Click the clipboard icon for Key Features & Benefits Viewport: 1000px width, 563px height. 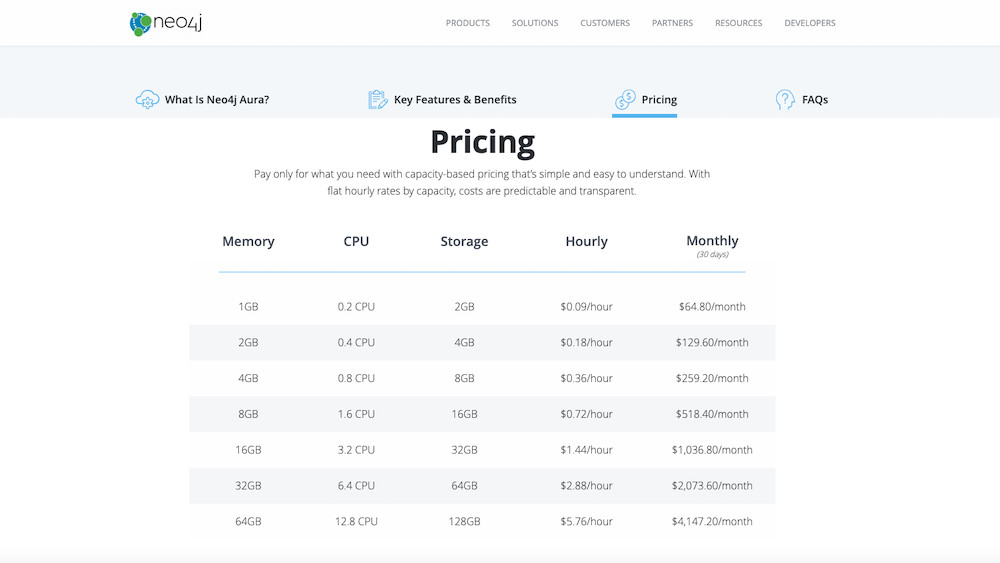[x=378, y=100]
